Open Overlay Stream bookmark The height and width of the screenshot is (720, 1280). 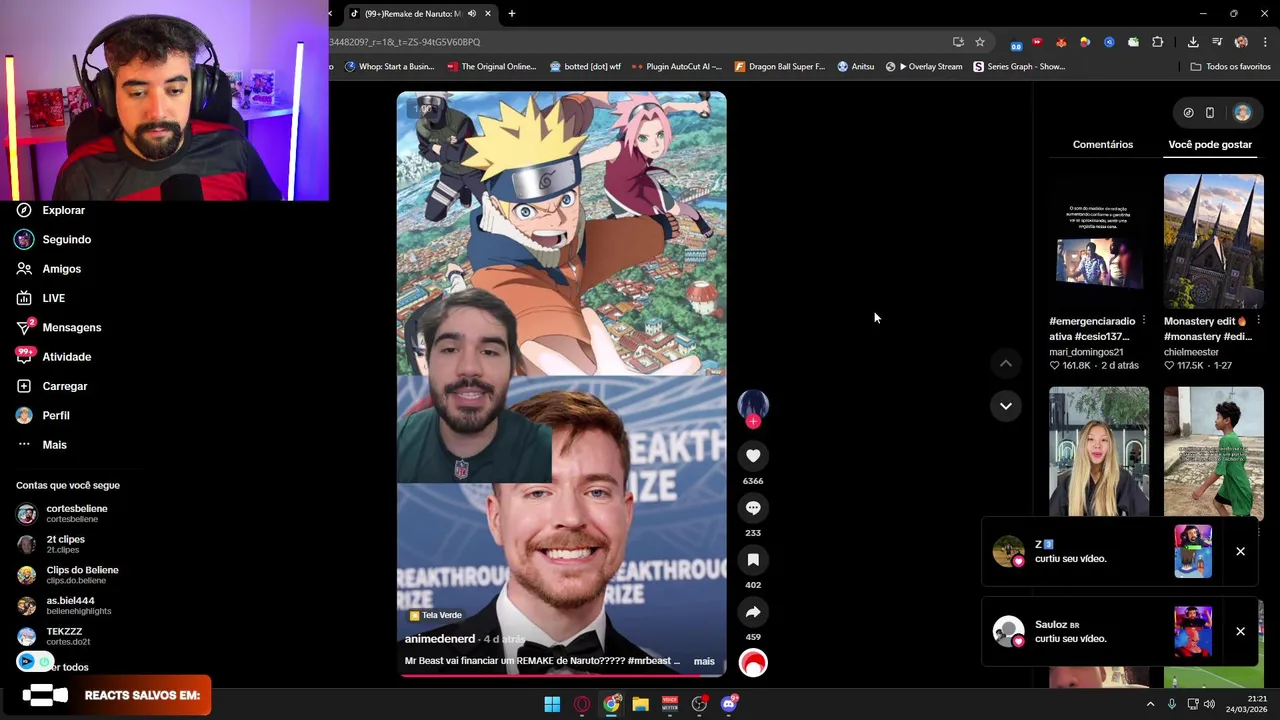[924, 67]
